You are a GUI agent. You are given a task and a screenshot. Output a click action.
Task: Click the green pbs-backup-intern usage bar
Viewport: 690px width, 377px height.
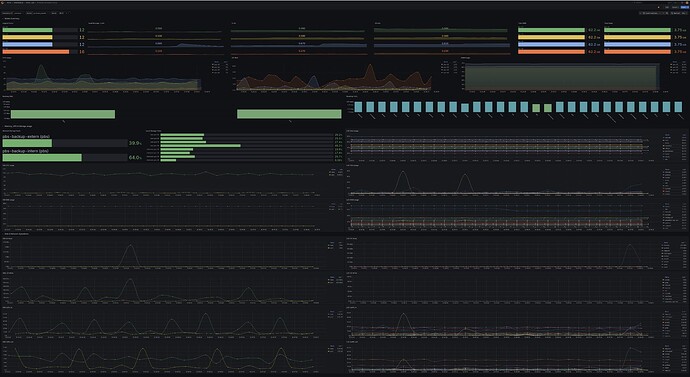[x=42, y=157]
